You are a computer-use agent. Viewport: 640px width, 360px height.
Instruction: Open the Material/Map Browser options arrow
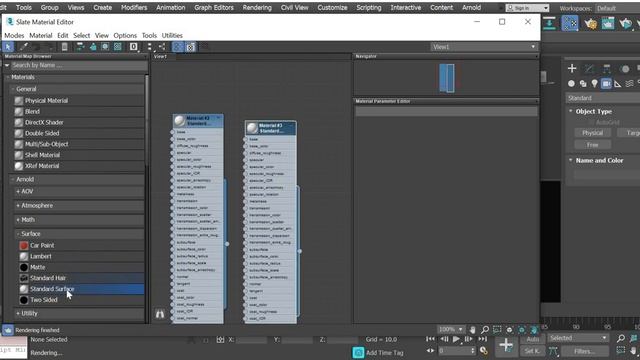(x=7, y=65)
